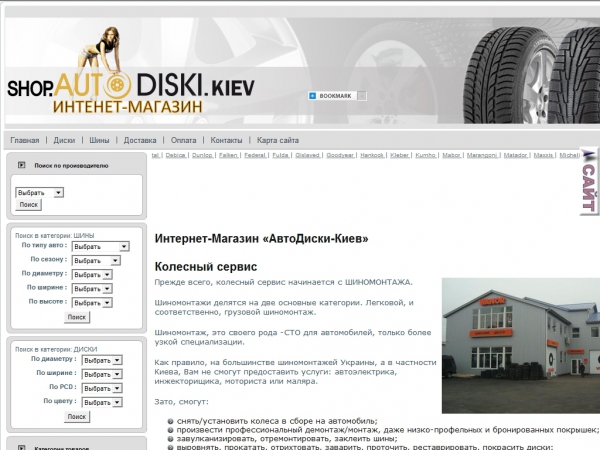Expand the 'По сезону' dropdown

(96, 261)
